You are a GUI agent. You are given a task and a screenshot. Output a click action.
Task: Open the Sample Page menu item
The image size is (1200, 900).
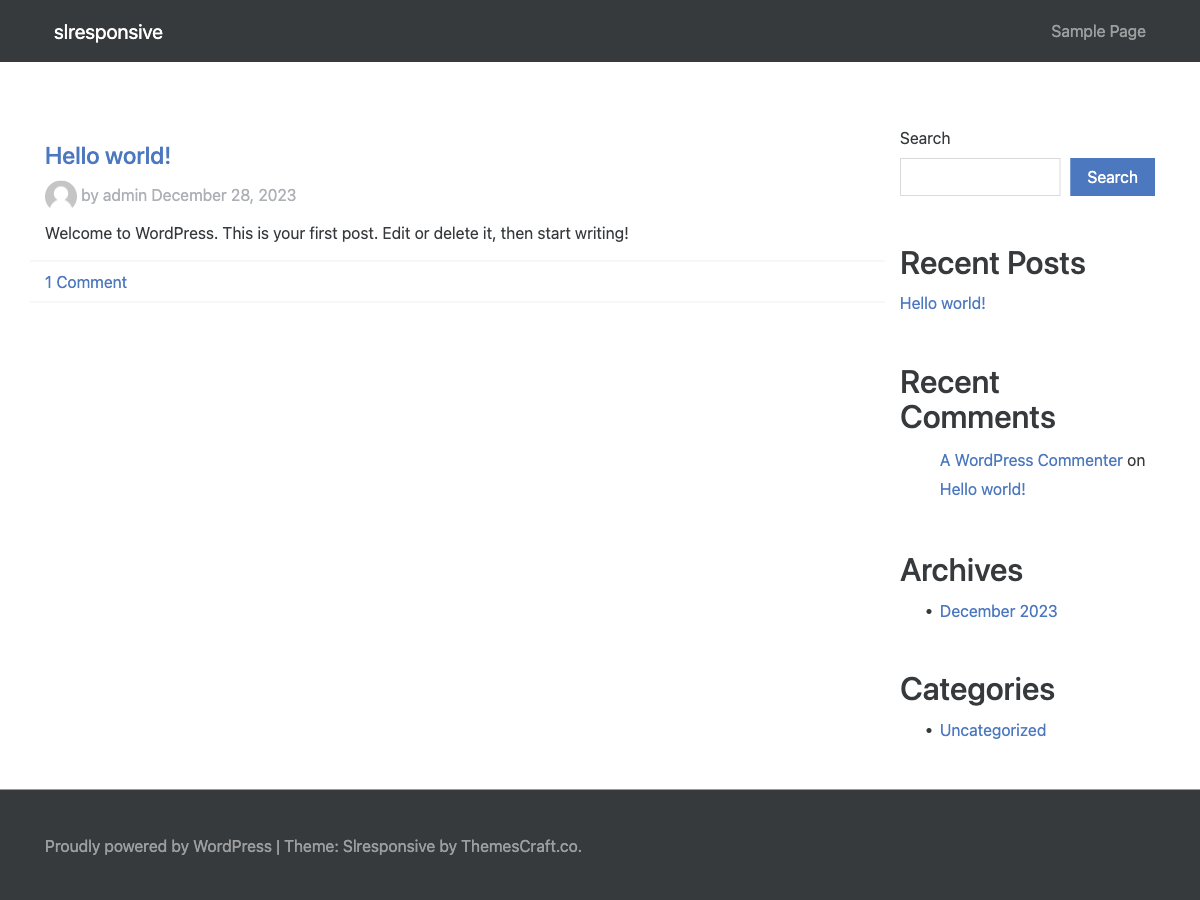1098,31
